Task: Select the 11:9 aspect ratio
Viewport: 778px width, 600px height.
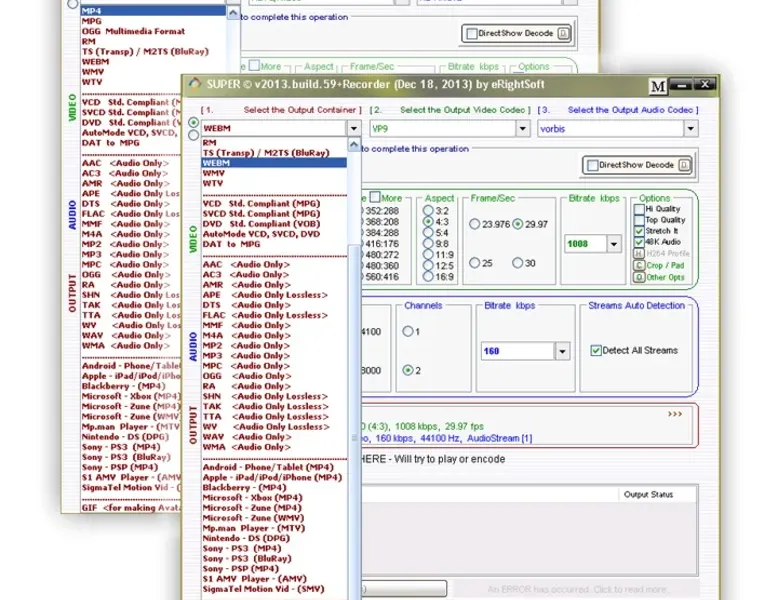Action: [428, 255]
